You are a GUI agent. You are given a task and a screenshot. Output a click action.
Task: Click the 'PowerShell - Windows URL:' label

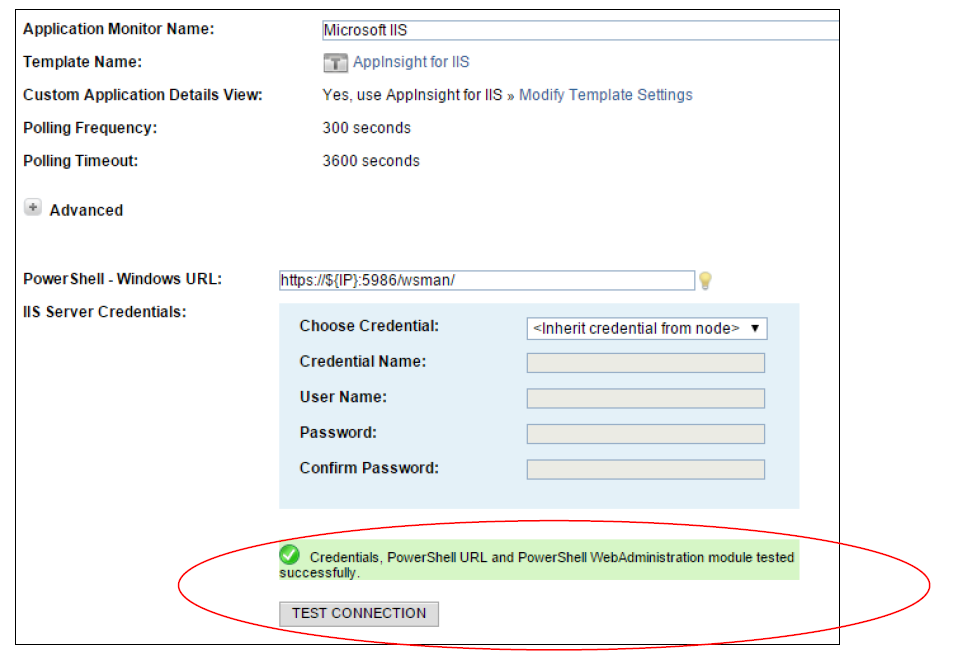tap(122, 279)
